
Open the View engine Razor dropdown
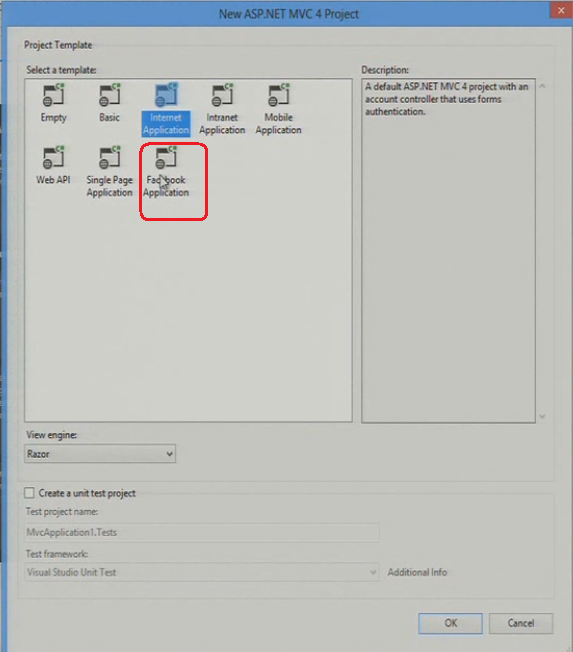click(100, 454)
